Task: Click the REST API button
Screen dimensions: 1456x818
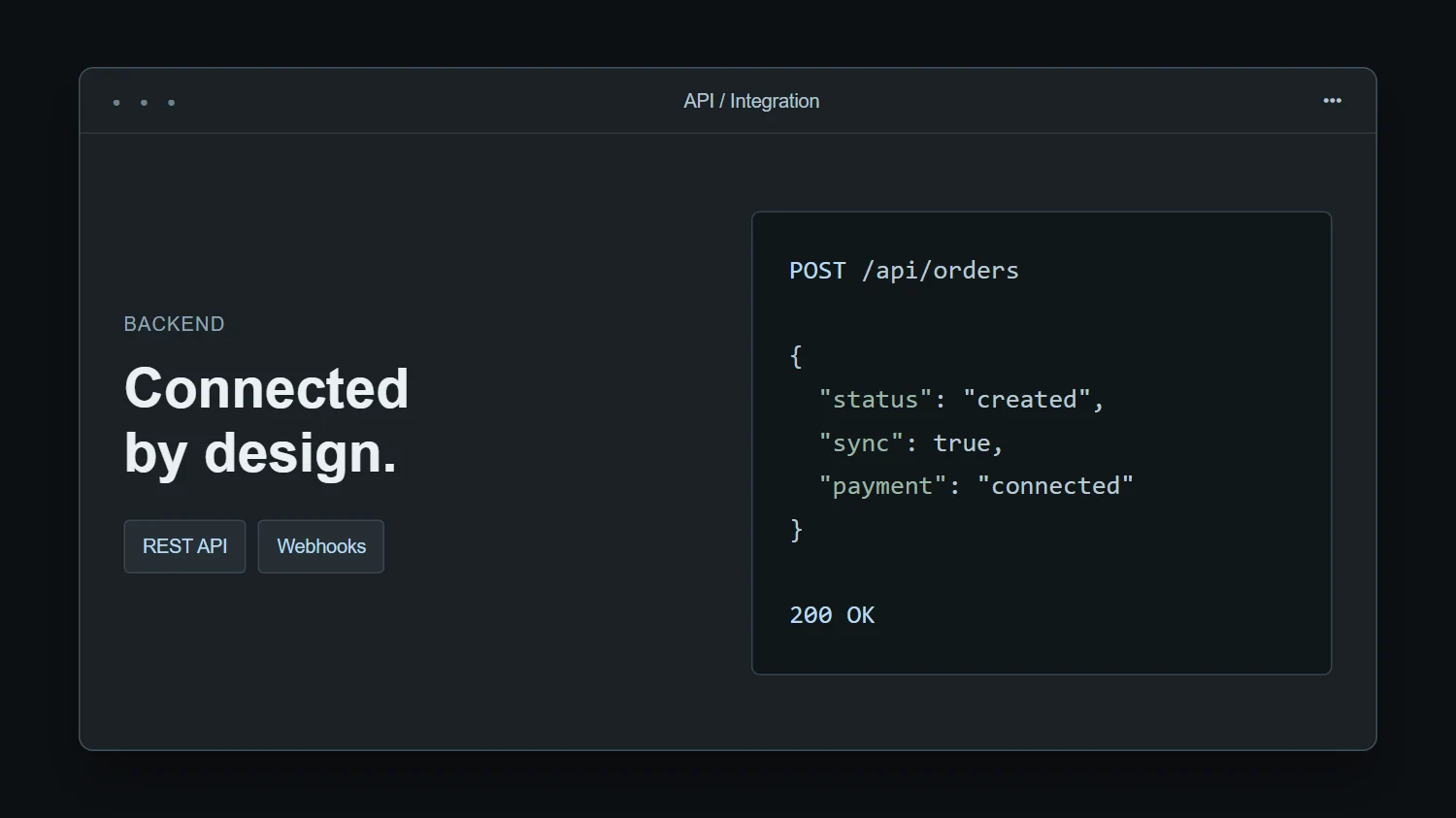Action: coord(184,546)
